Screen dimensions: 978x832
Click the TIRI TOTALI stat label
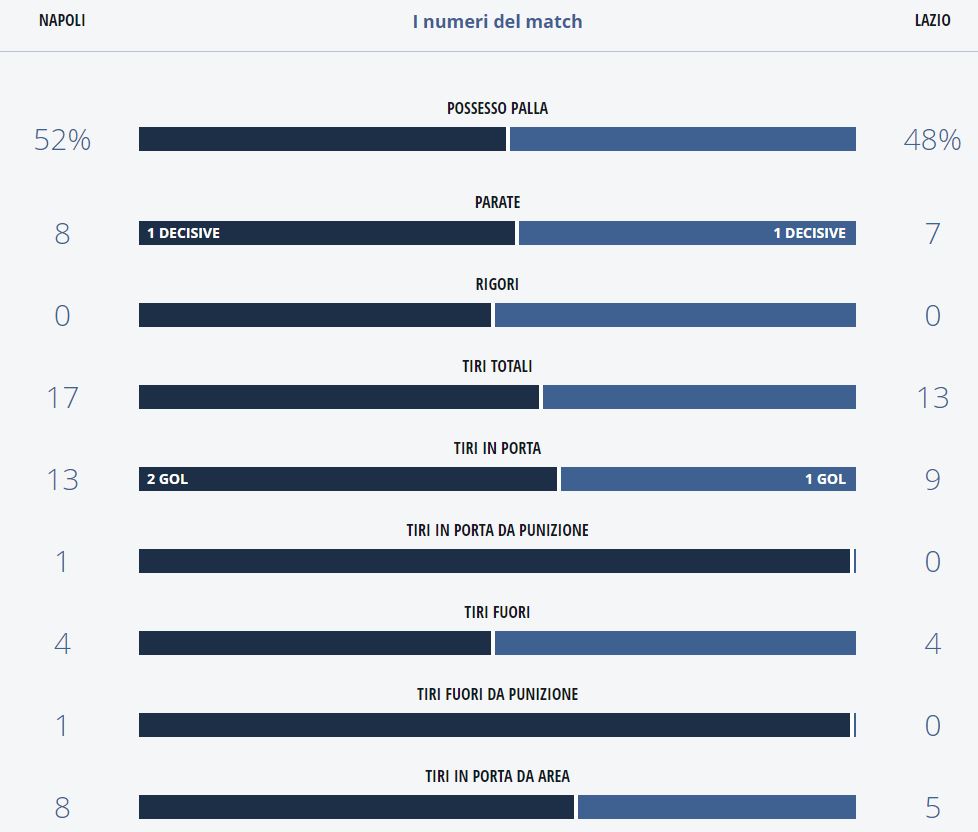(x=497, y=366)
